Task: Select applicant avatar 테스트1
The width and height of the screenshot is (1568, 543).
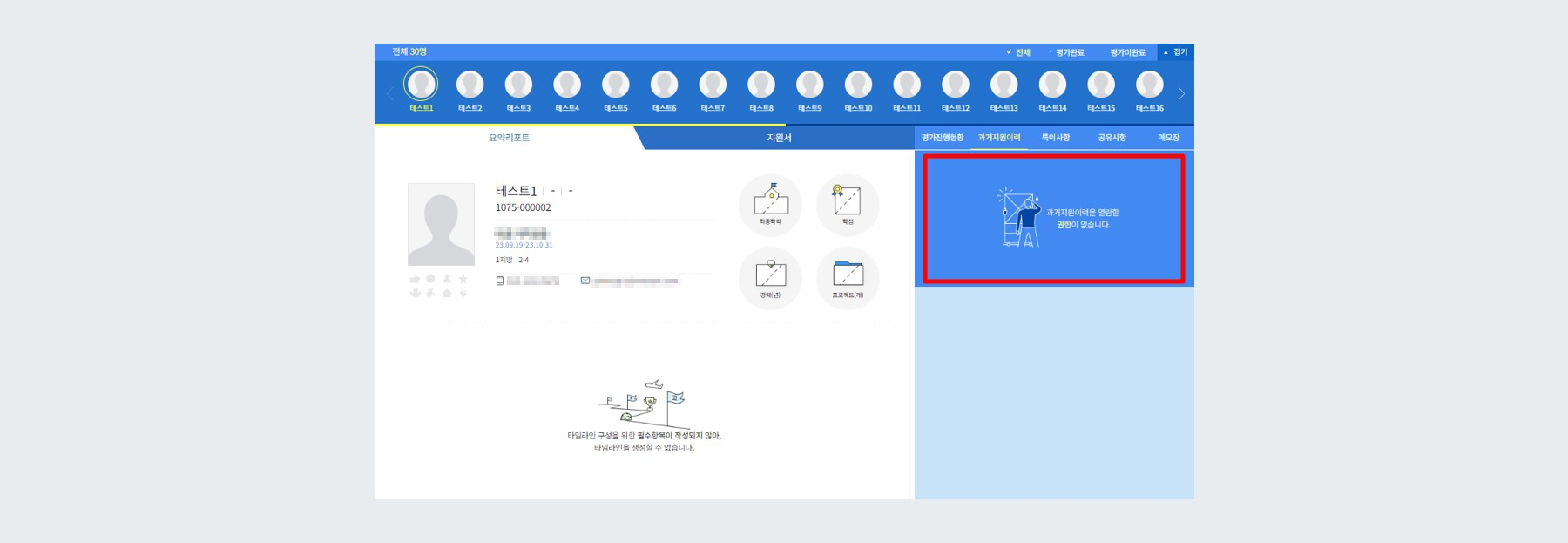Action: [422, 85]
